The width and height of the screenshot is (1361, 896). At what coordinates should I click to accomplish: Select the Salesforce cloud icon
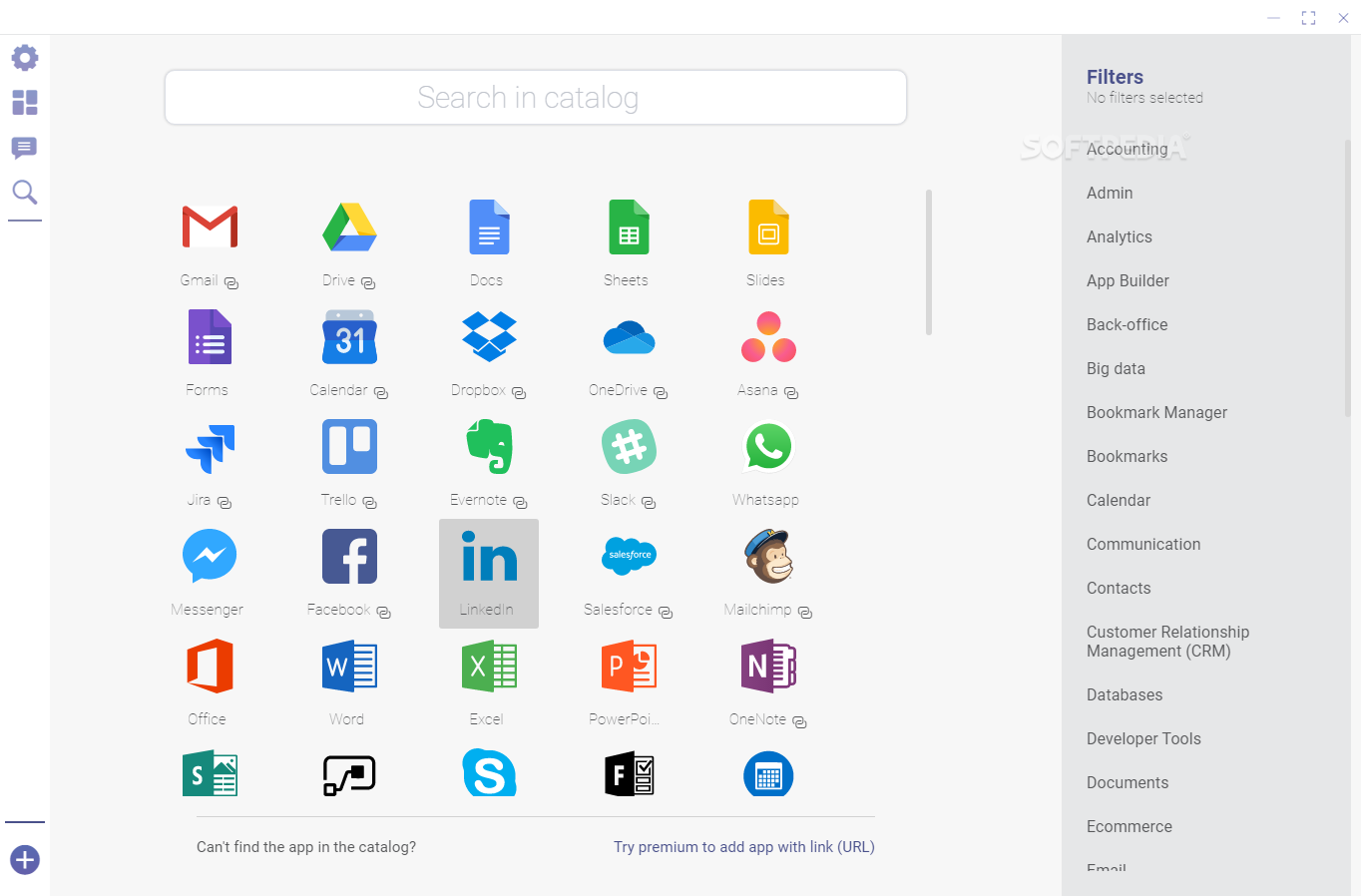click(629, 556)
